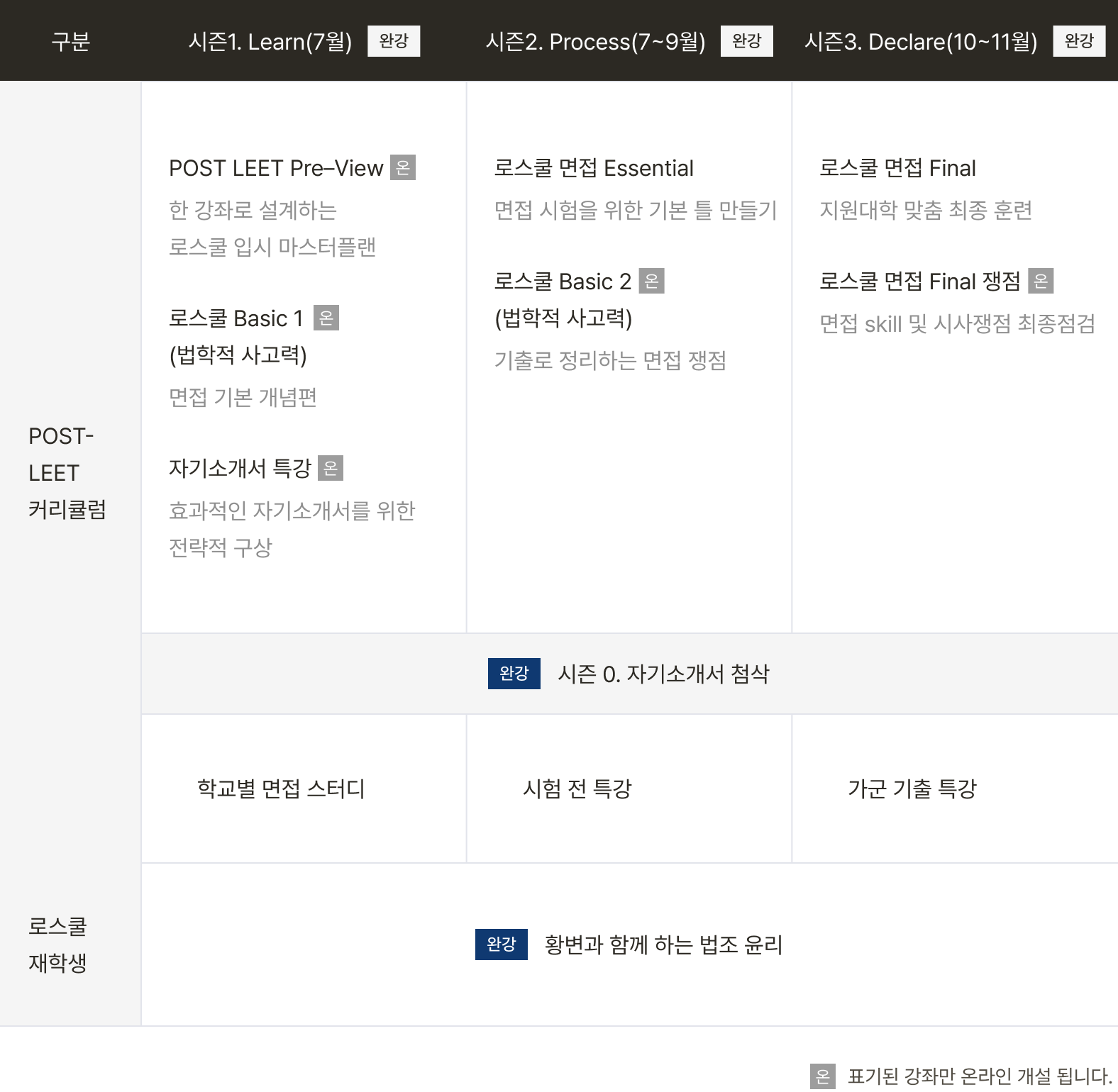Click the 온 badge beside POST LEET Pre-View
This screenshot has height=1092, width=1118.
(x=403, y=168)
